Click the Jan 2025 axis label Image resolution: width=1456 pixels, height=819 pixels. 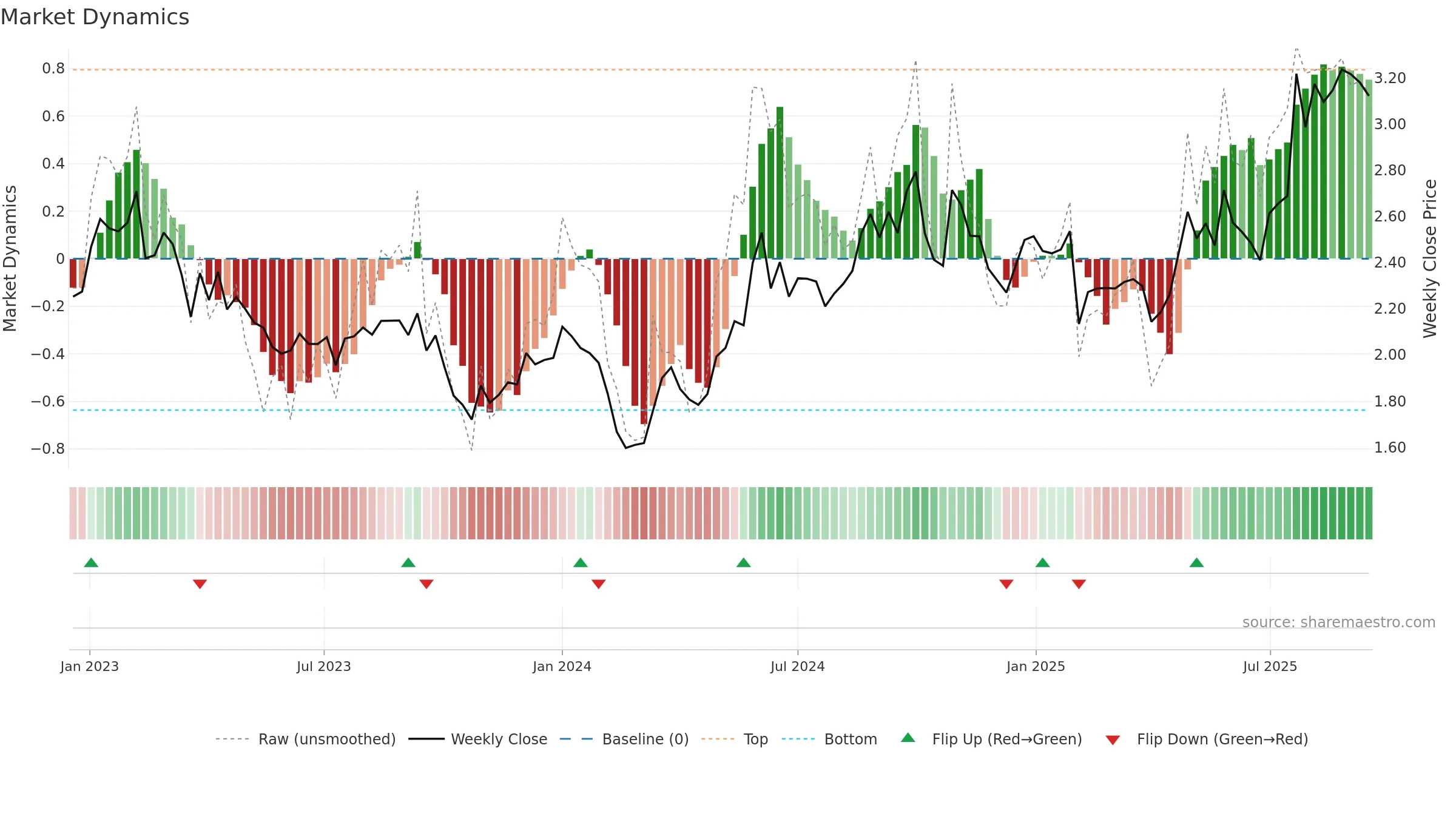1036,666
